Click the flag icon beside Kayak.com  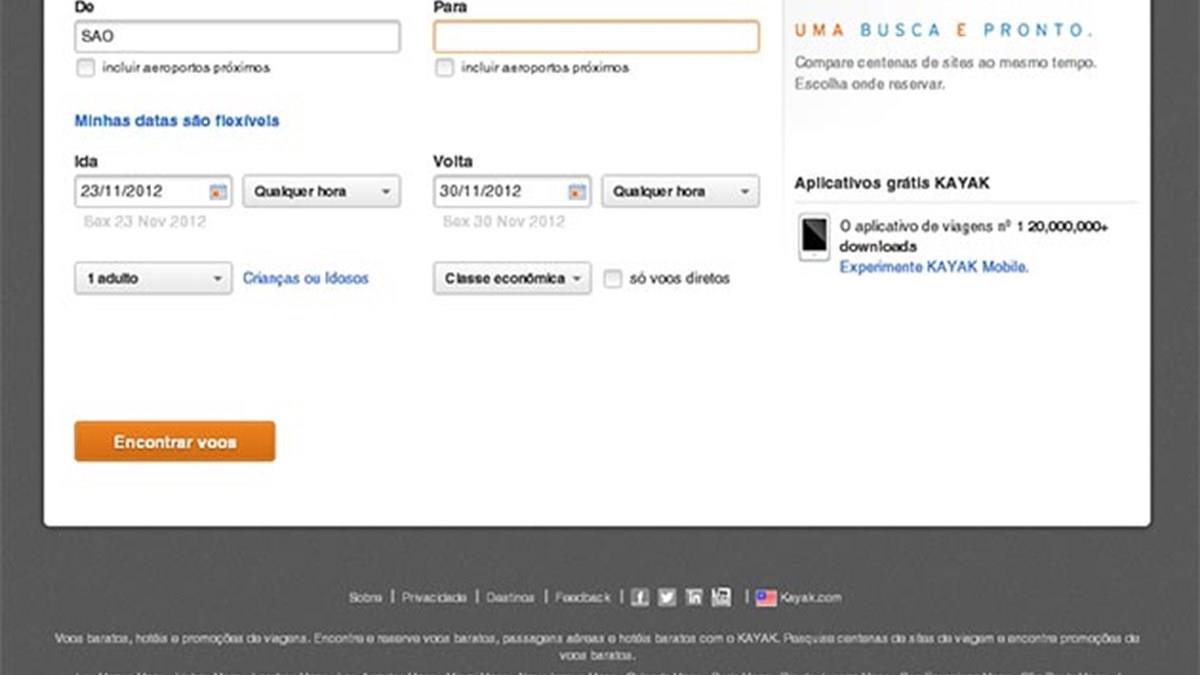766,598
